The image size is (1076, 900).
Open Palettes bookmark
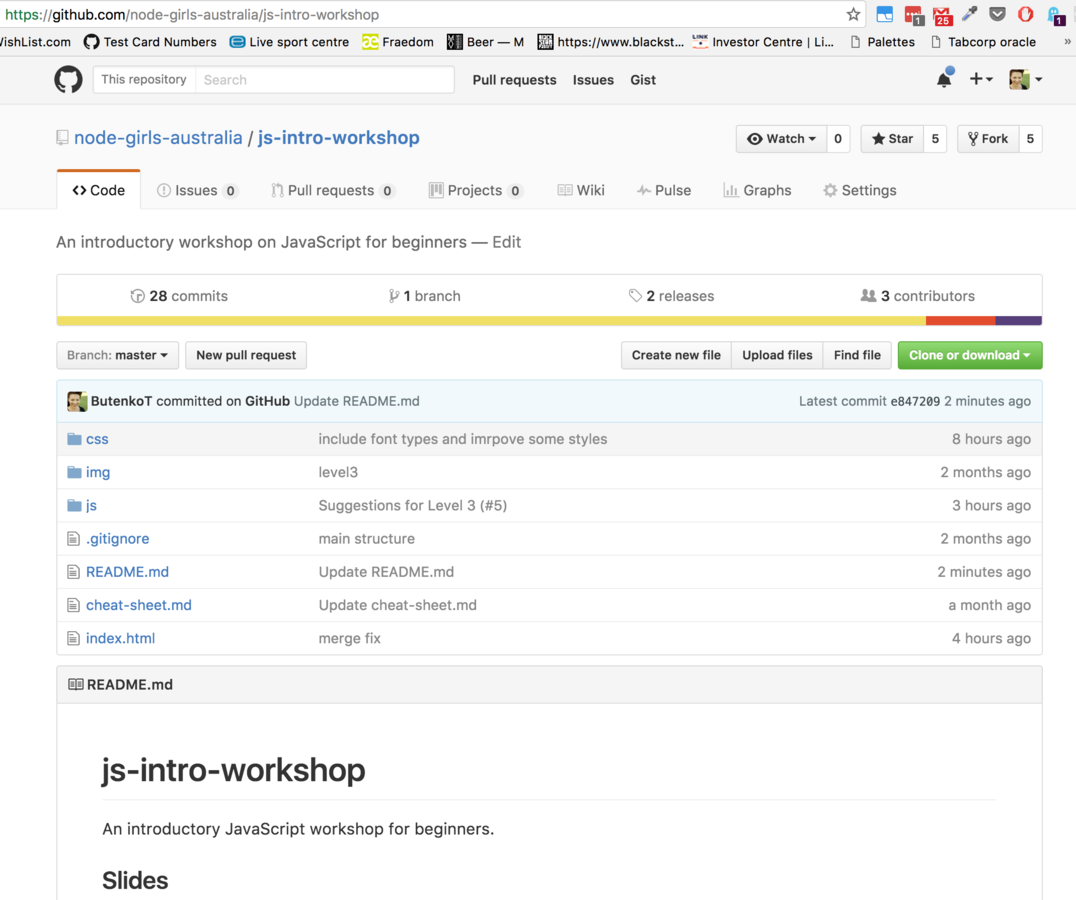882,42
